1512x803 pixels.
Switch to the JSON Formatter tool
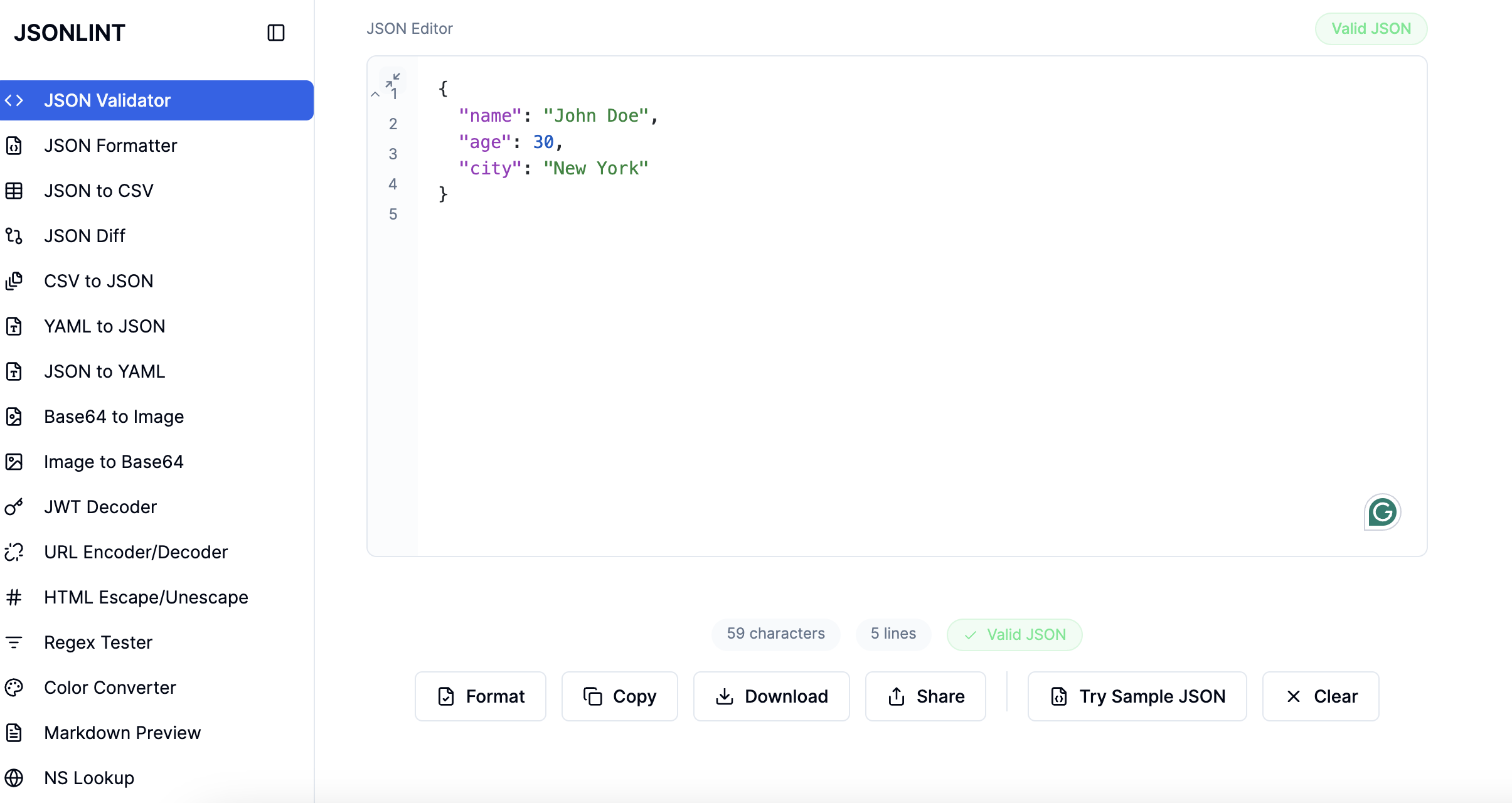tap(111, 145)
